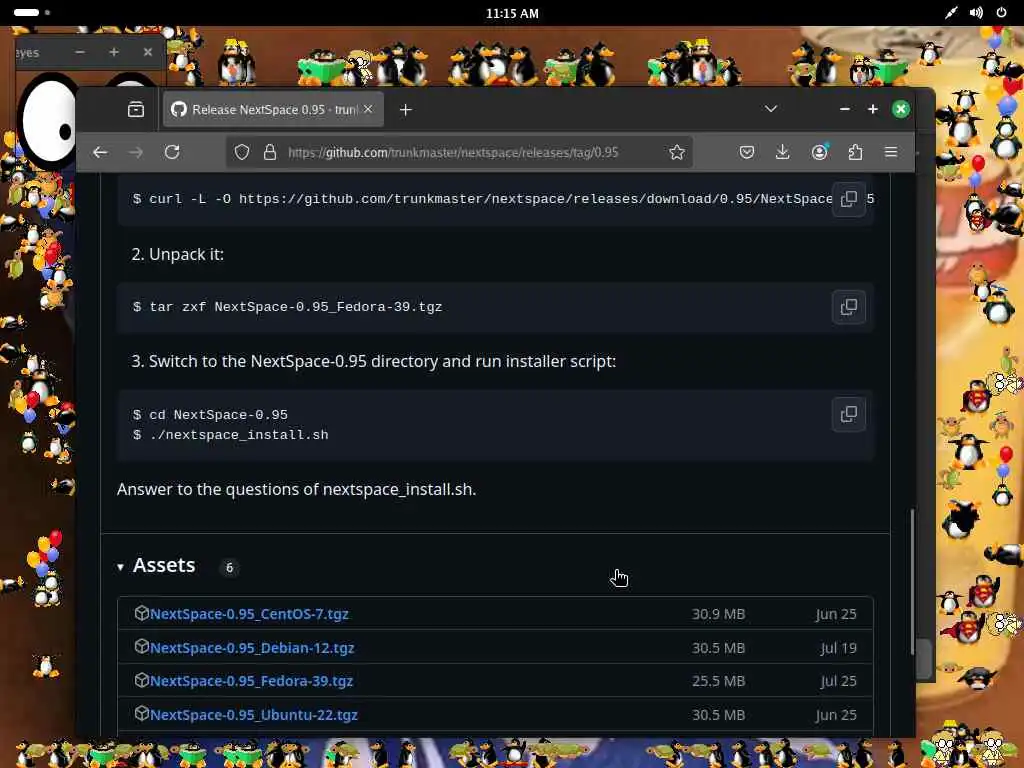Copy the curl download command
1024x768 pixels.
click(848, 199)
